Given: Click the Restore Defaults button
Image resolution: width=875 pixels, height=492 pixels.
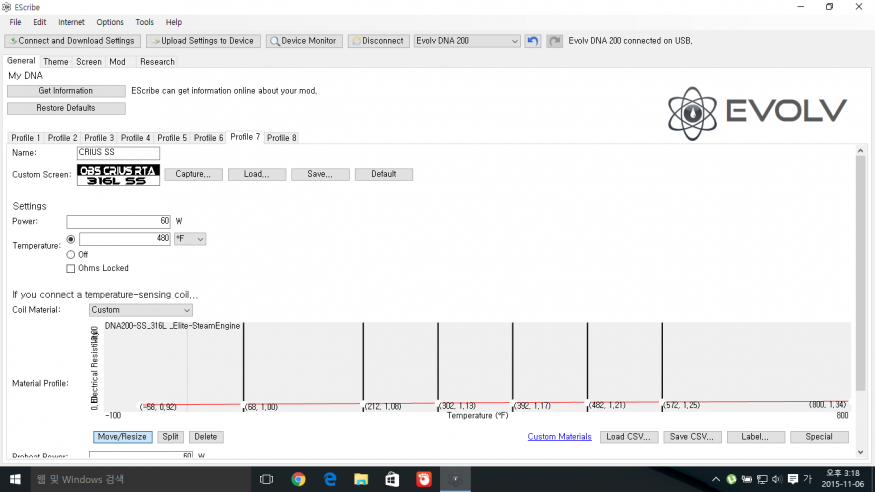Looking at the screenshot, I should pyautogui.click(x=66, y=108).
